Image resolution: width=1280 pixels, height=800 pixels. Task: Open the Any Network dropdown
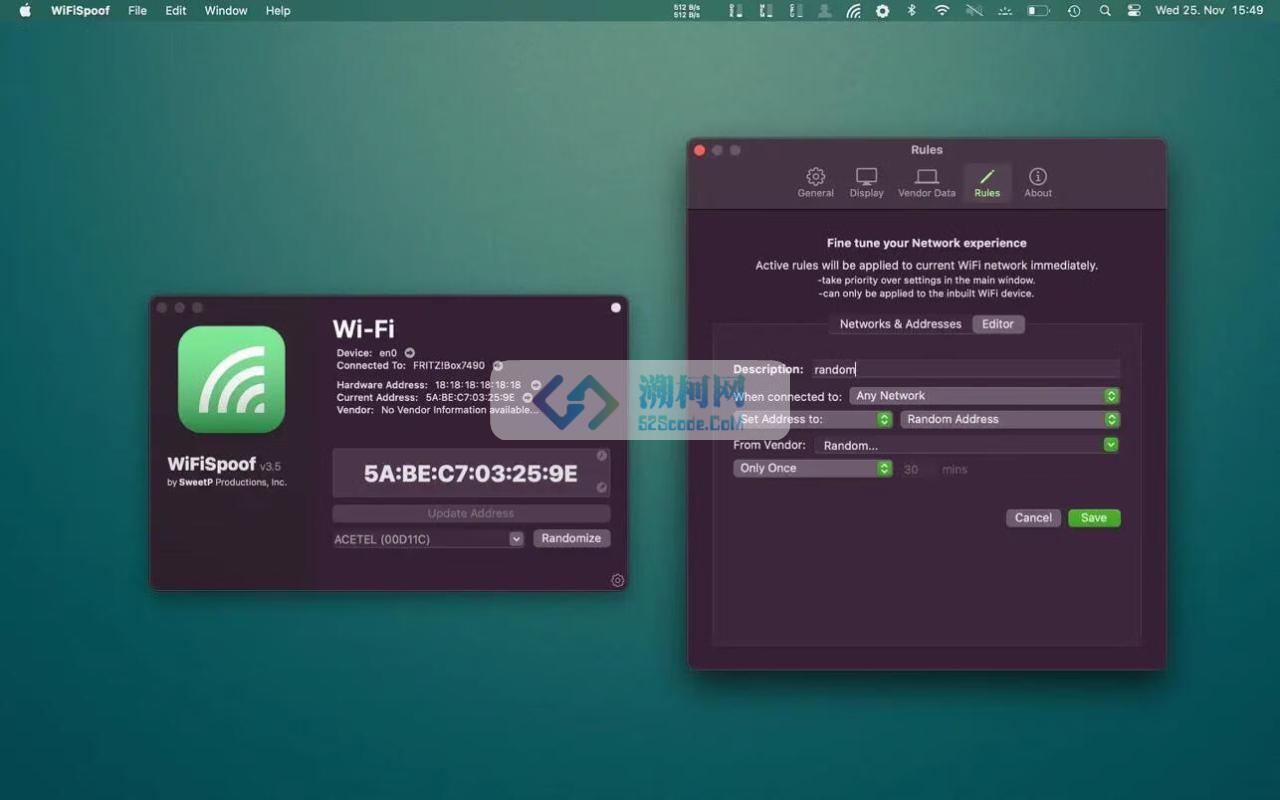point(984,396)
